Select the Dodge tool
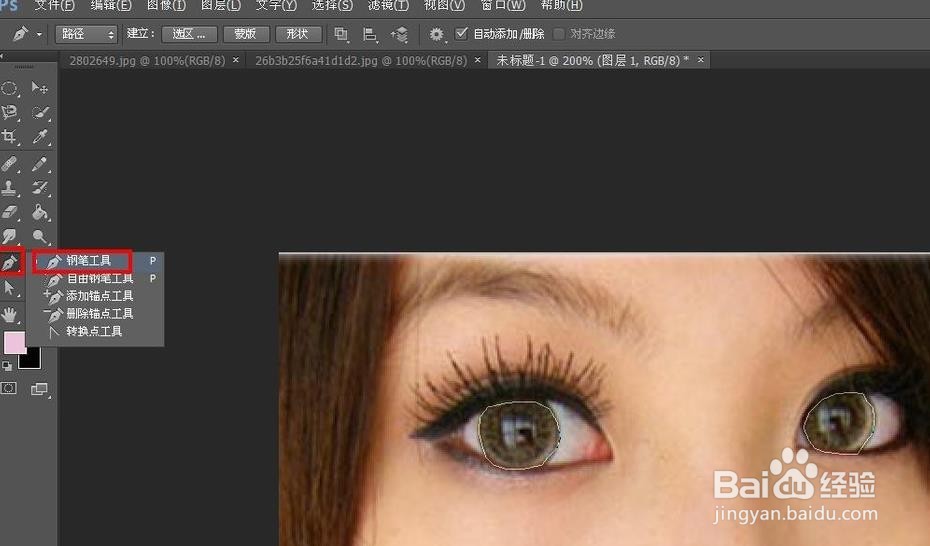Image resolution: width=930 pixels, height=546 pixels. pos(40,237)
